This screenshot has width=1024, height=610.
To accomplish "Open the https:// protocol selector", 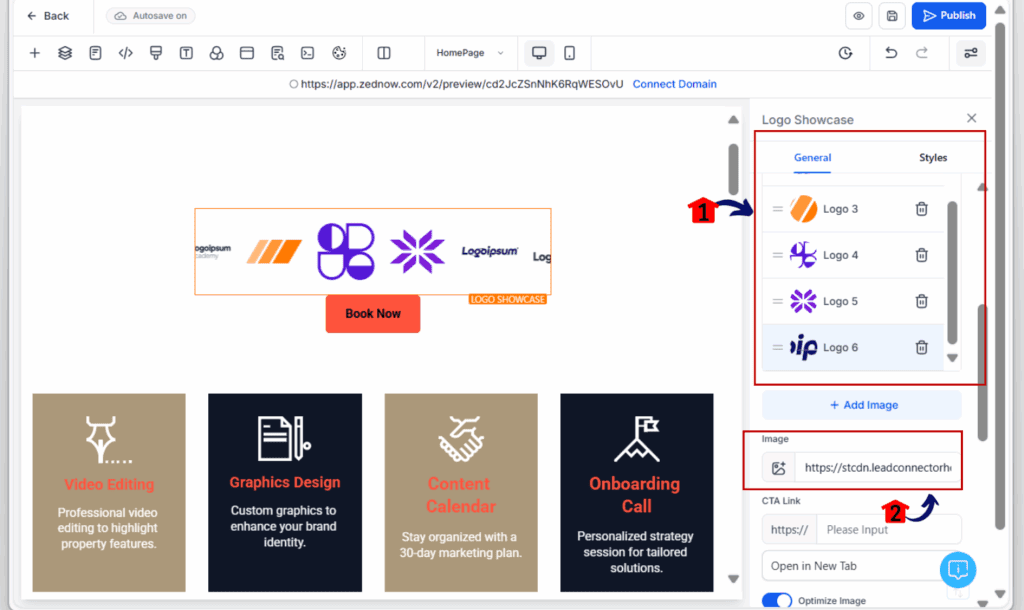I will pos(789,530).
